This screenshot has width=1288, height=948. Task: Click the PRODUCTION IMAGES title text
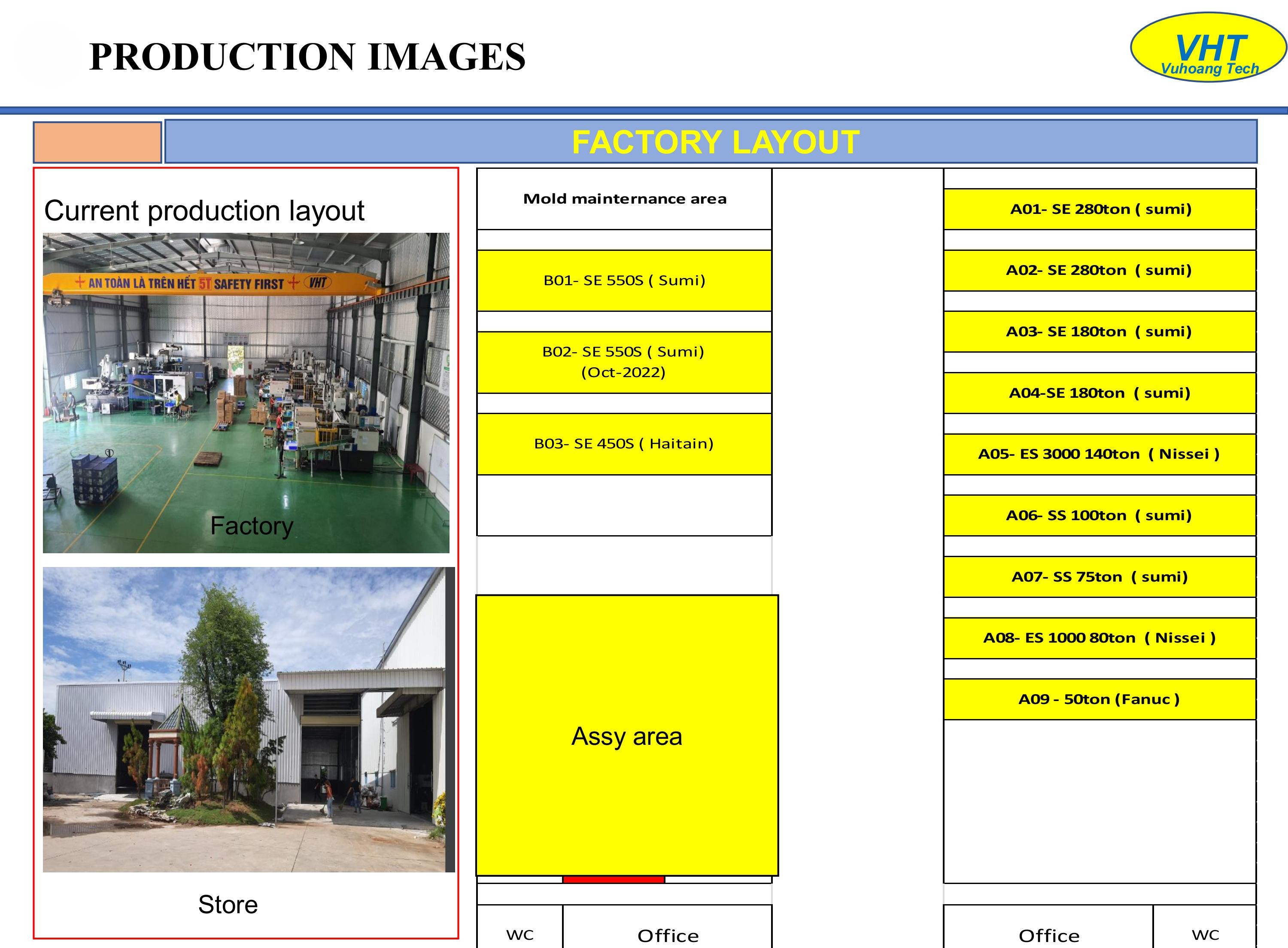307,57
